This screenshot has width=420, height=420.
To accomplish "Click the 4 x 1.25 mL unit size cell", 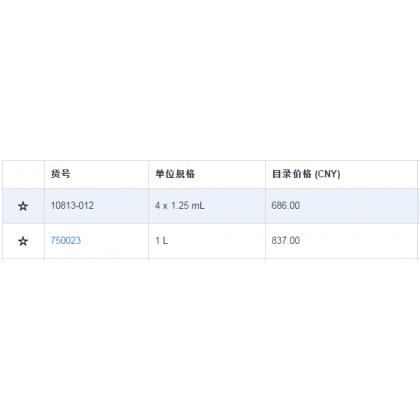I will tap(207, 206).
